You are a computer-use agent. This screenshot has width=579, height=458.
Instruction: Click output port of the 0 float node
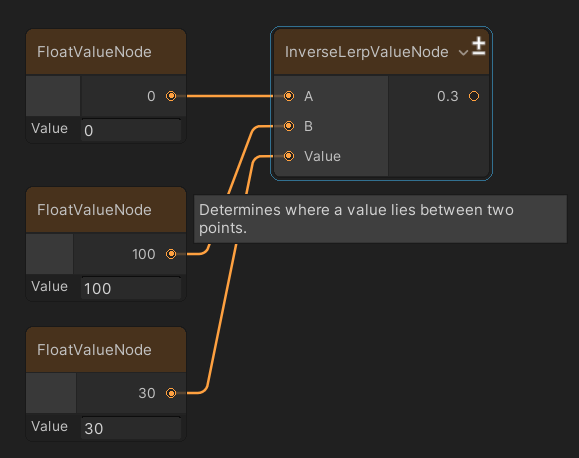pyautogui.click(x=171, y=96)
